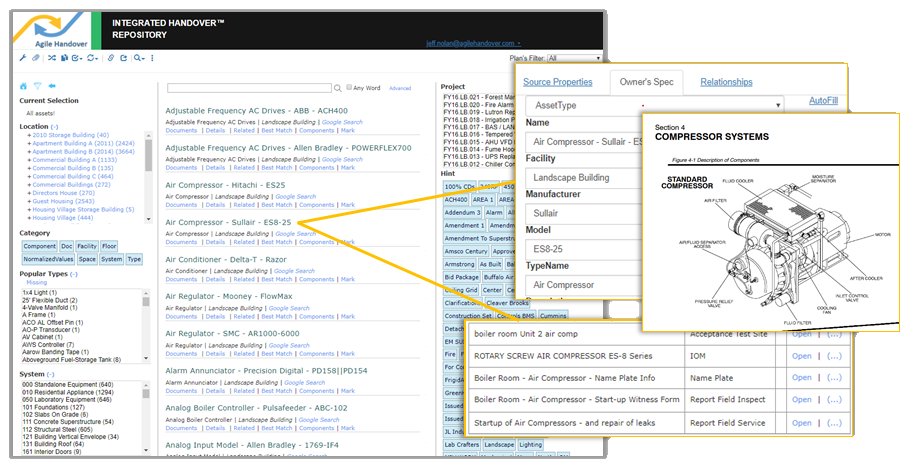
Task: Click the Manufacturer field showing Sullair
Action: pos(584,213)
